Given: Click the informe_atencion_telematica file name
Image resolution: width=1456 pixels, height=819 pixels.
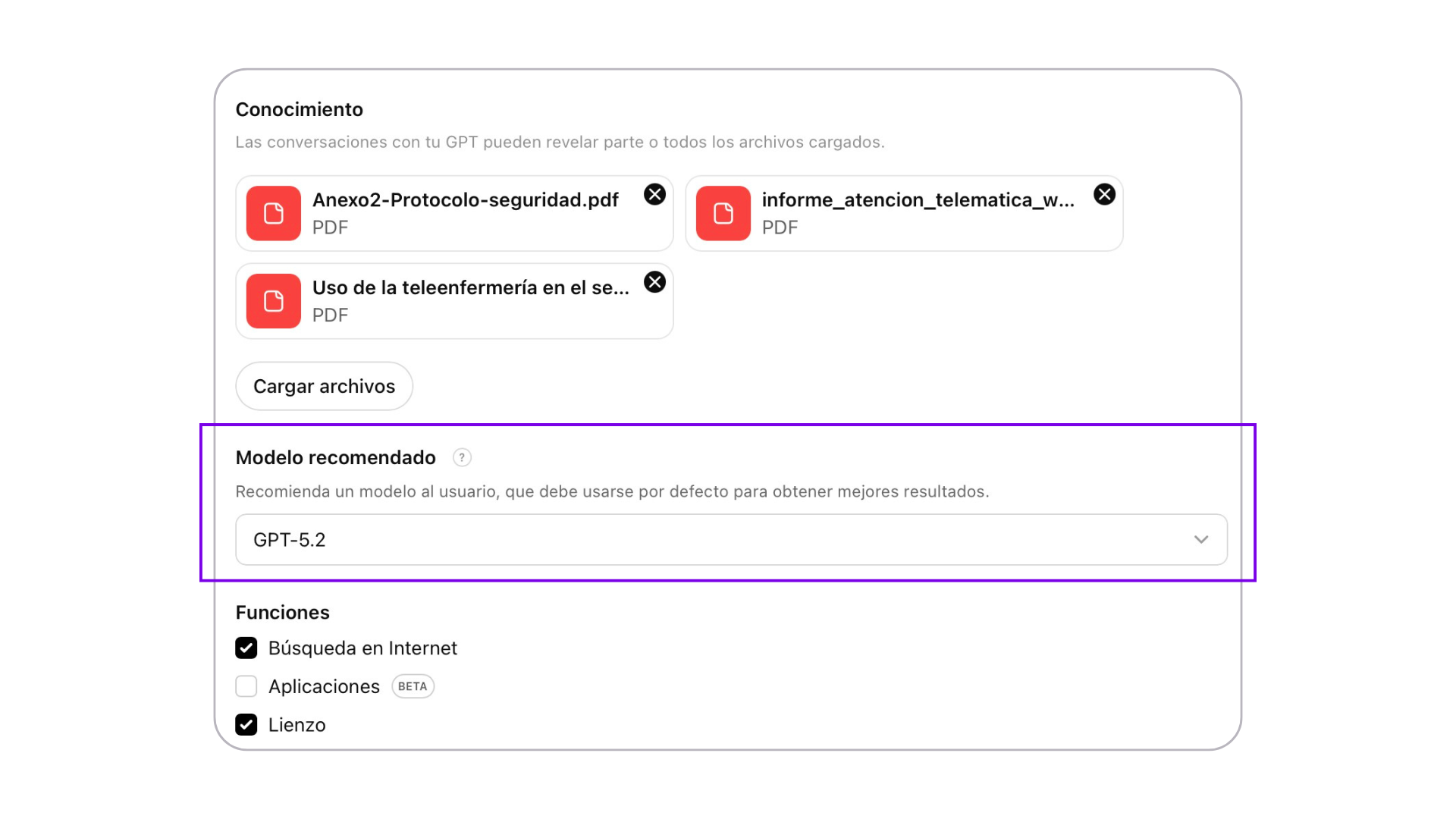Looking at the screenshot, I should 918,200.
